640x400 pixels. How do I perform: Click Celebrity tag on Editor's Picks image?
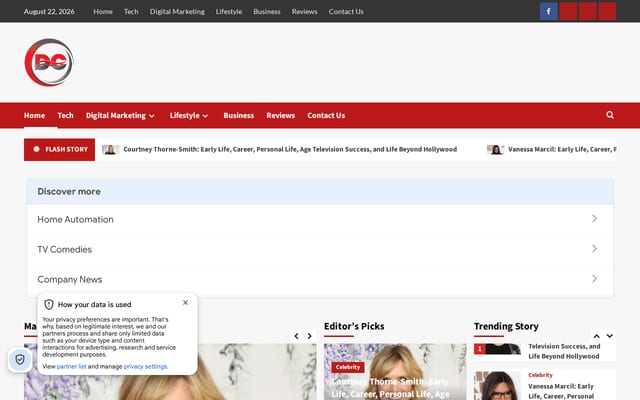click(x=348, y=367)
